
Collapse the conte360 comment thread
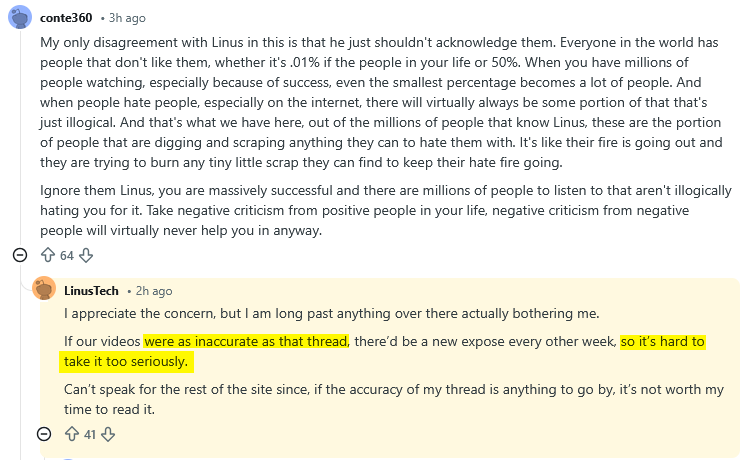coord(20,256)
